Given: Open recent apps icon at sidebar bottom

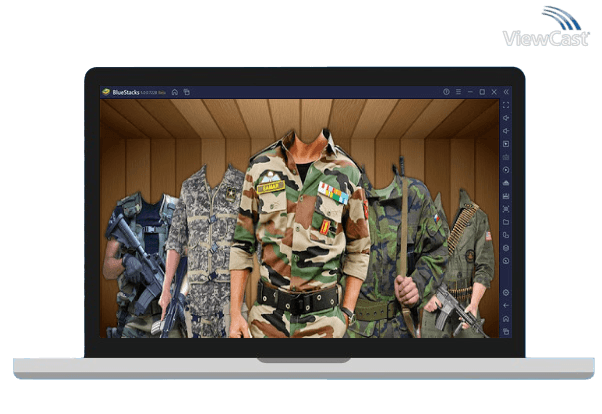Looking at the screenshot, I should (506, 331).
